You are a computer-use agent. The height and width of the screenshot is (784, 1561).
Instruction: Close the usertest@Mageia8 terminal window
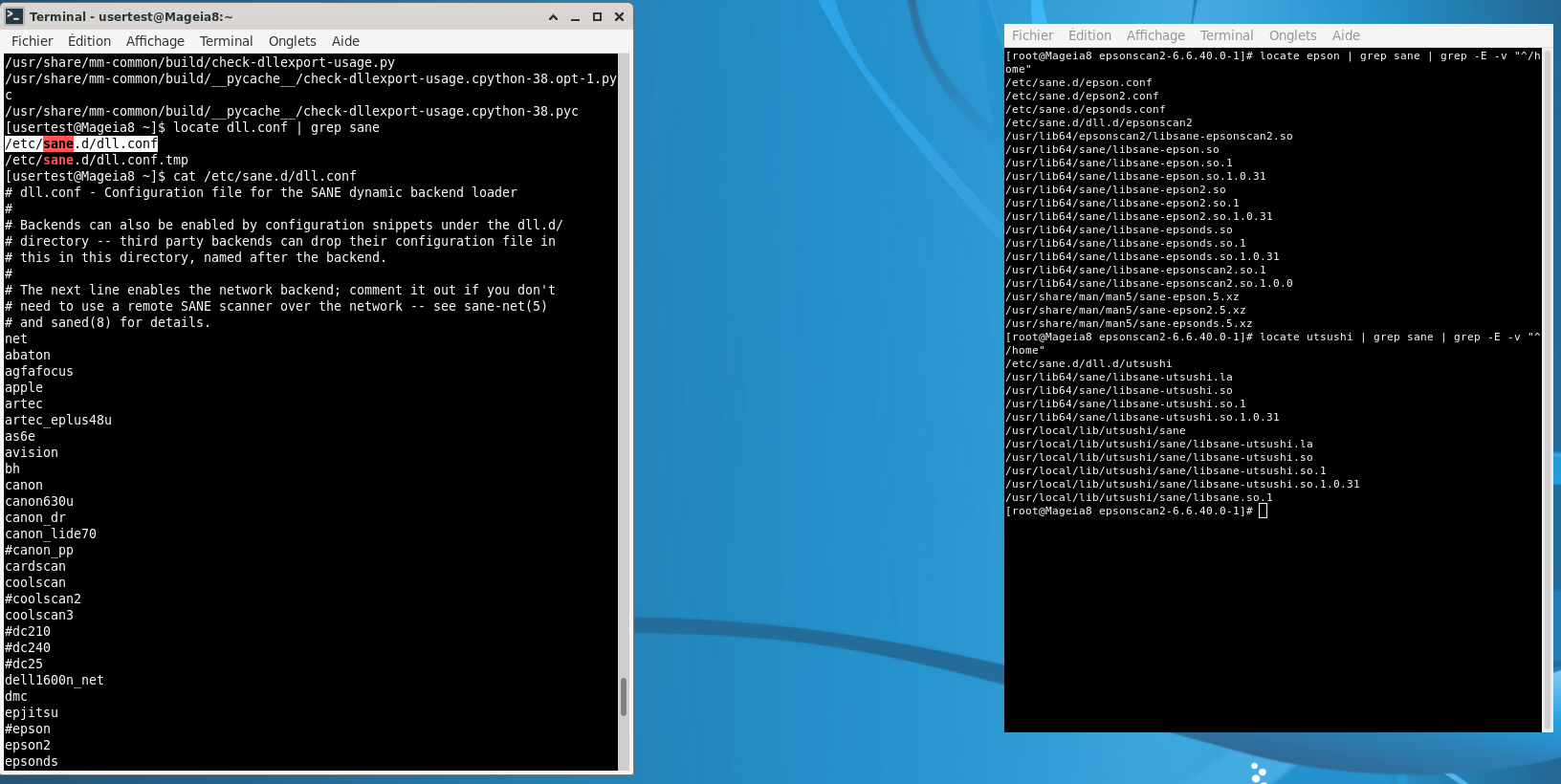click(619, 16)
